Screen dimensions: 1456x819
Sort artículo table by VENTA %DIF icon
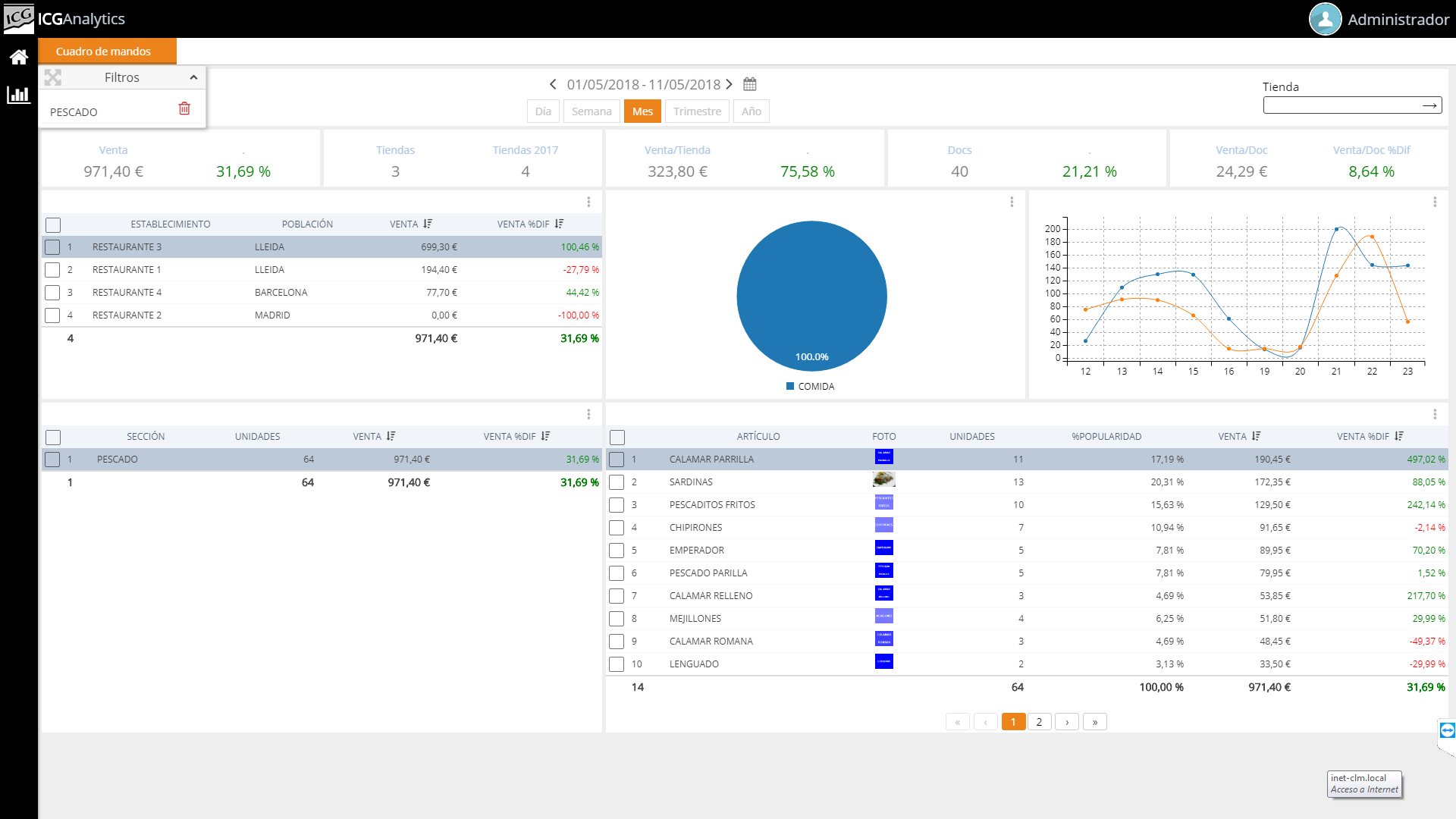(x=1399, y=436)
